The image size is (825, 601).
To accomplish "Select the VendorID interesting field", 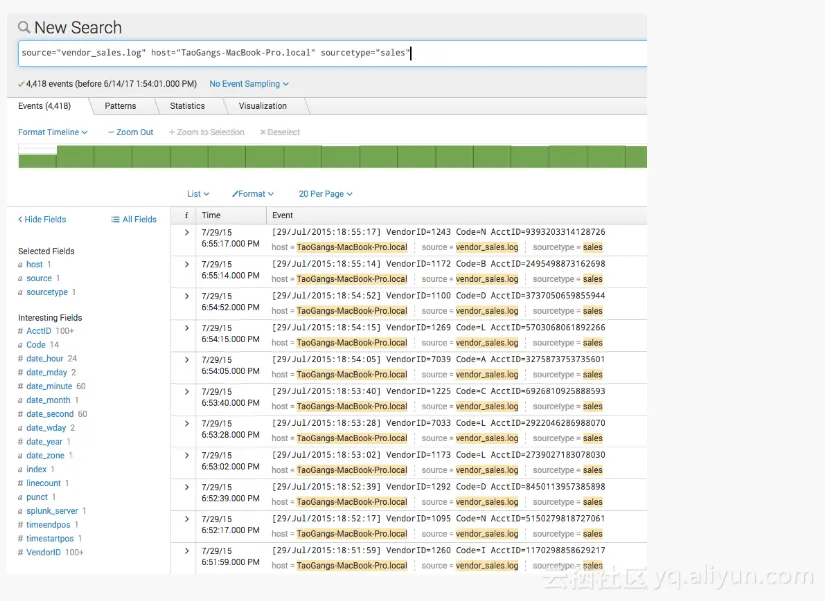I will pos(43,552).
